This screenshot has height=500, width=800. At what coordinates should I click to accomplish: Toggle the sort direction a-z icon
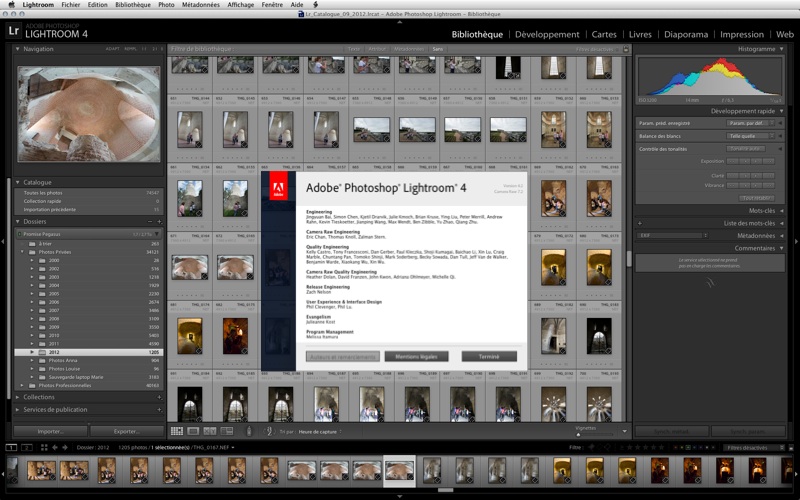pyautogui.click(x=269, y=431)
